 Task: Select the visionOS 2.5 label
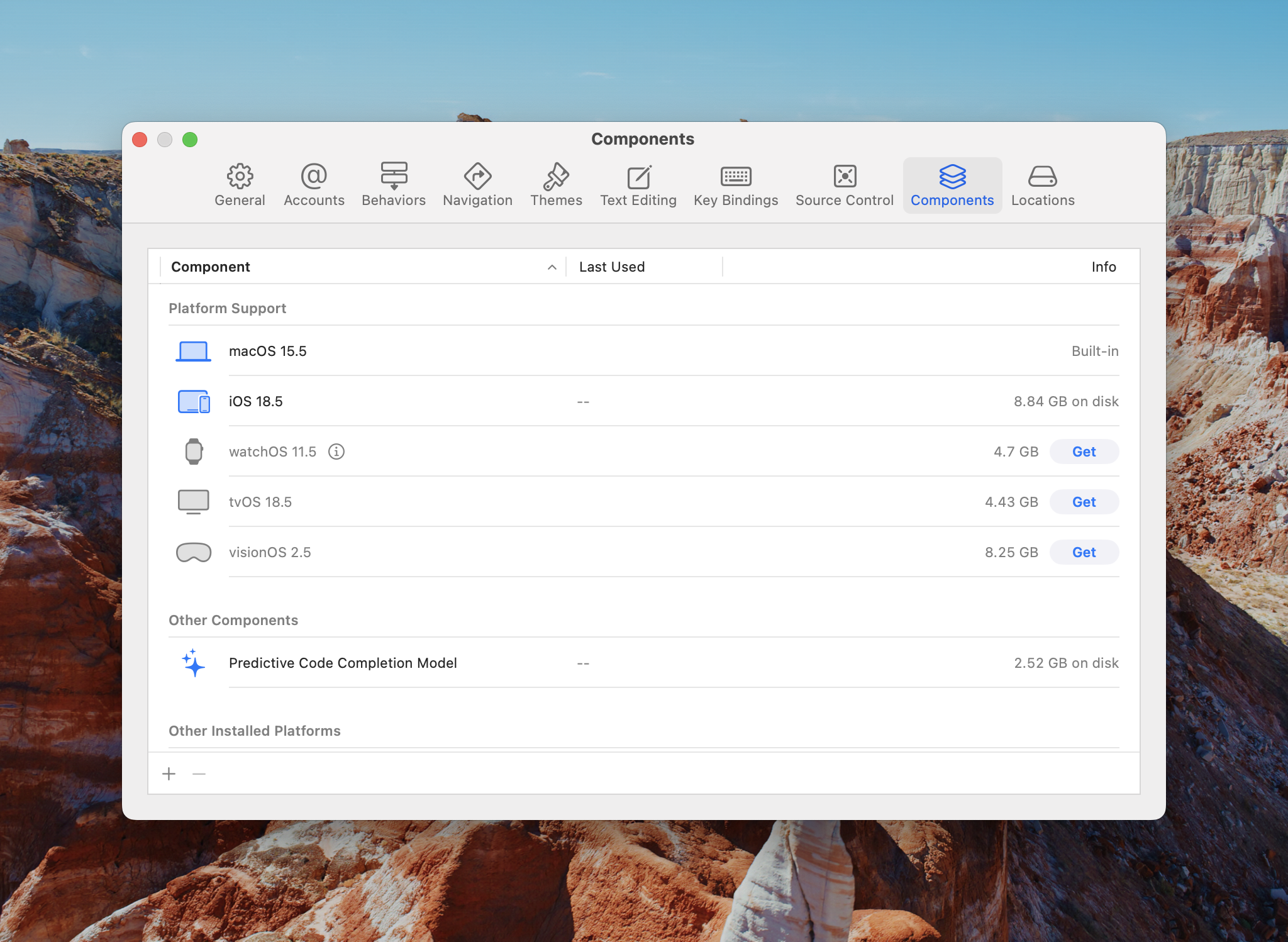coord(270,552)
